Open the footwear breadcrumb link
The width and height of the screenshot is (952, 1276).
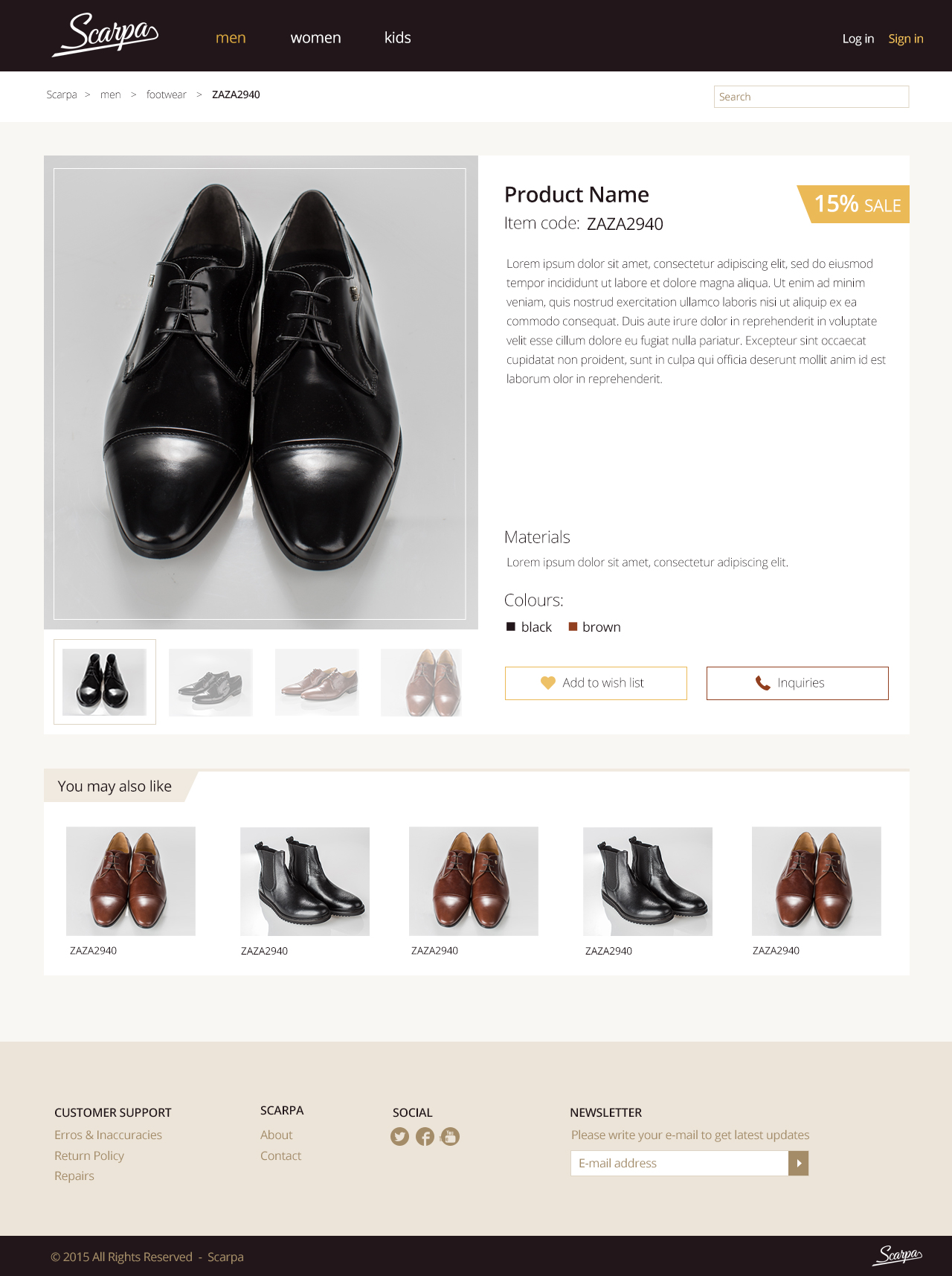point(165,94)
